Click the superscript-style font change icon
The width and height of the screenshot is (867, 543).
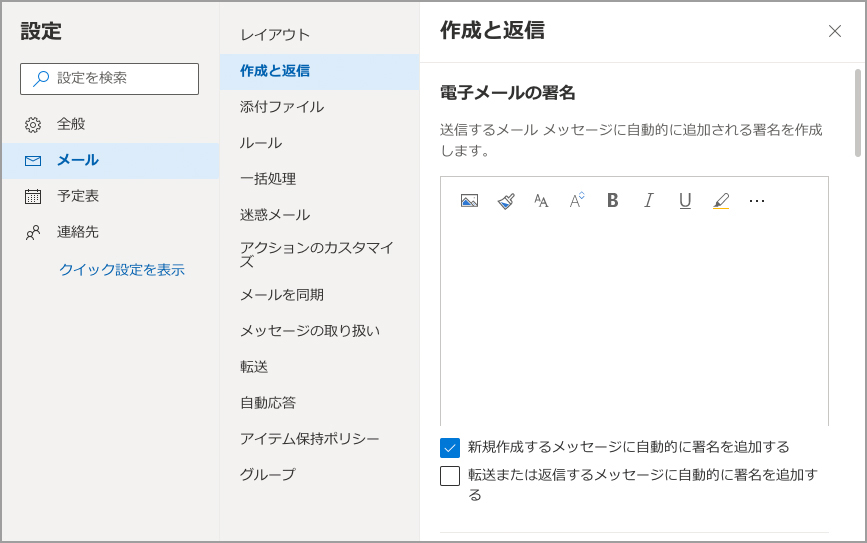click(577, 201)
